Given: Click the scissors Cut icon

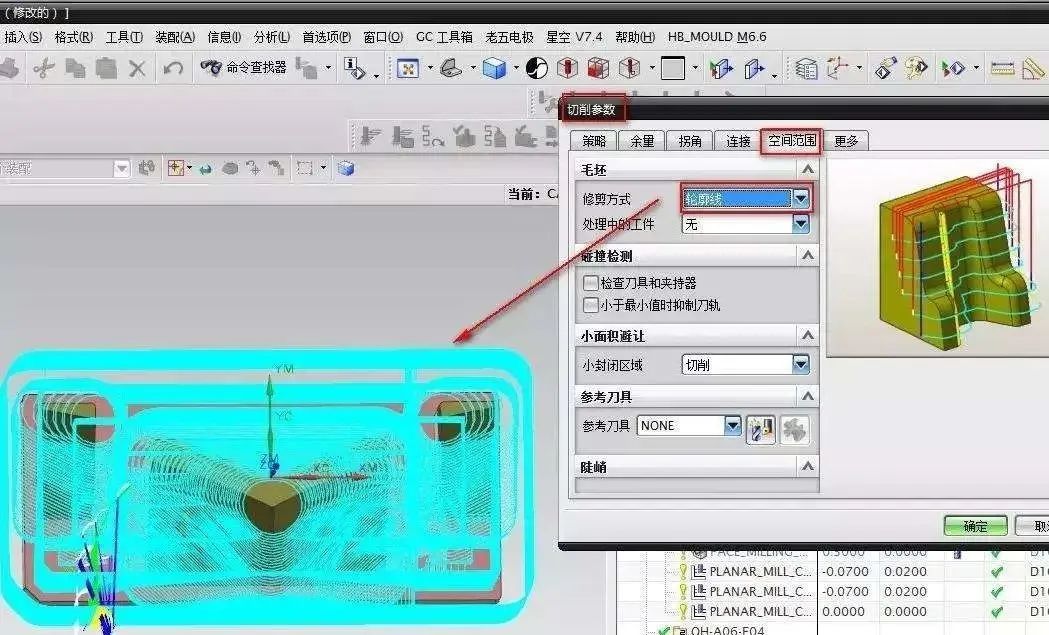Looking at the screenshot, I should point(43,68).
